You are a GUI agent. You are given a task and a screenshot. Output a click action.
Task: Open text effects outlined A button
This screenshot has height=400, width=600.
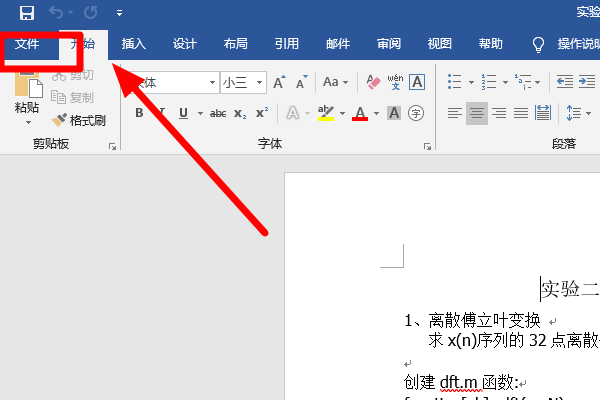point(293,113)
